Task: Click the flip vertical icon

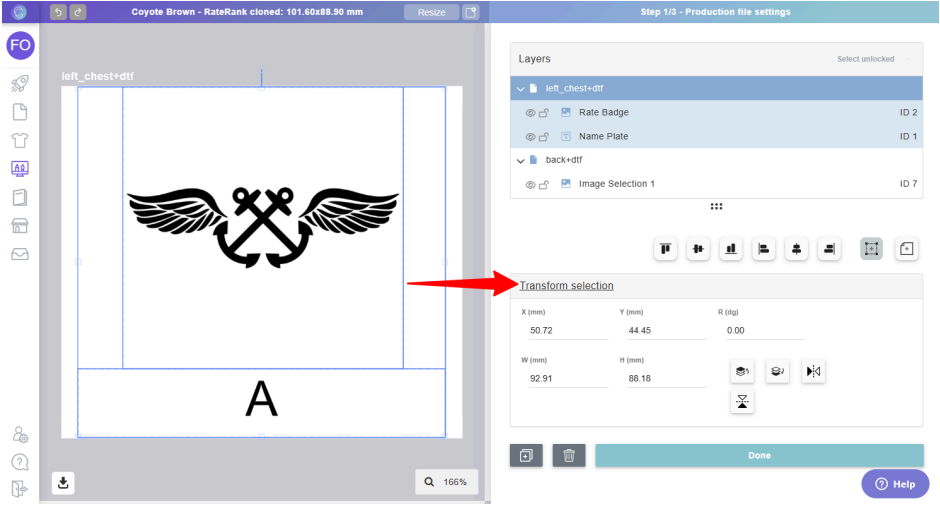Action: 743,402
